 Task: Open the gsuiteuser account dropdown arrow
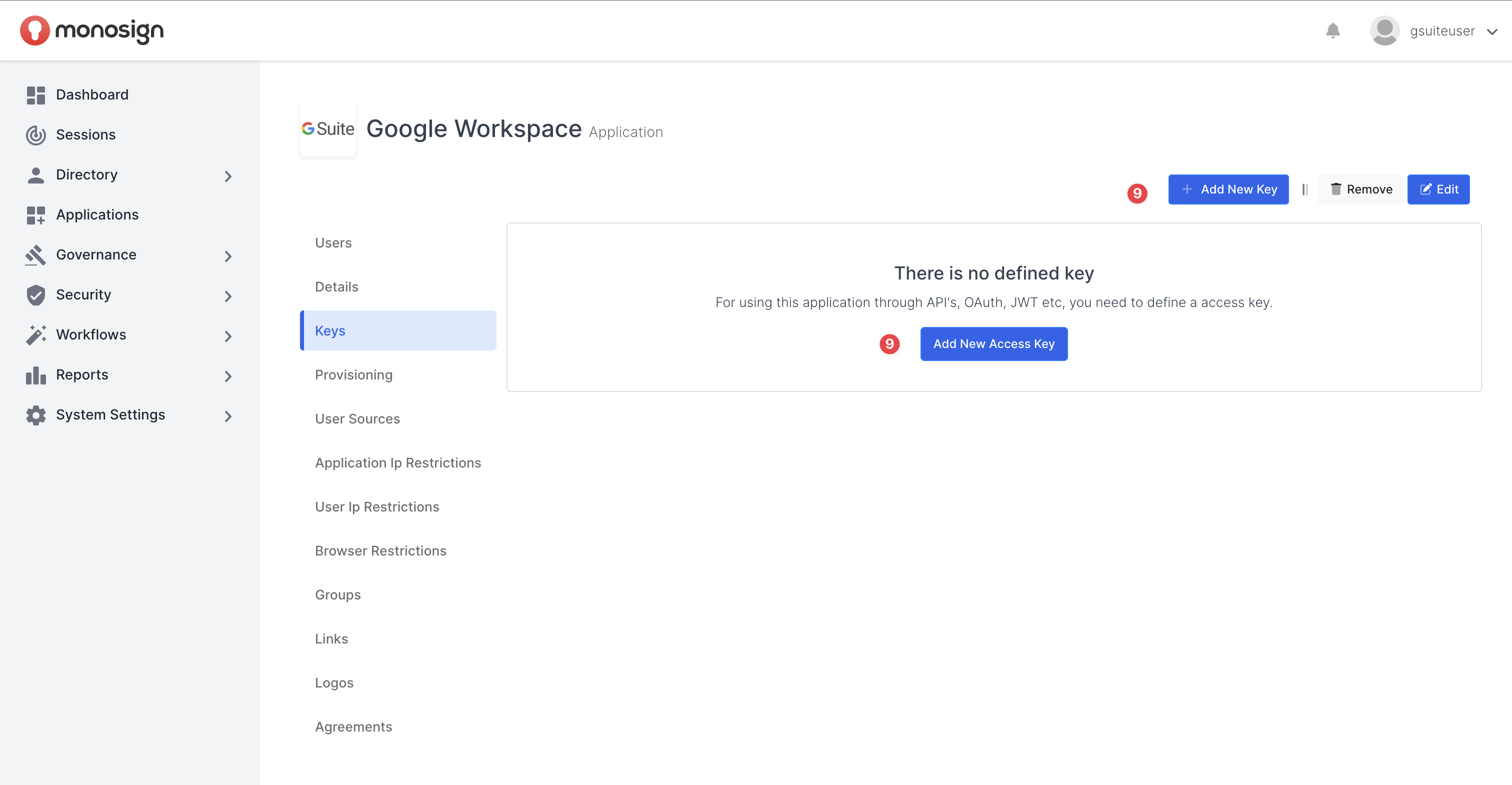coord(1491,31)
